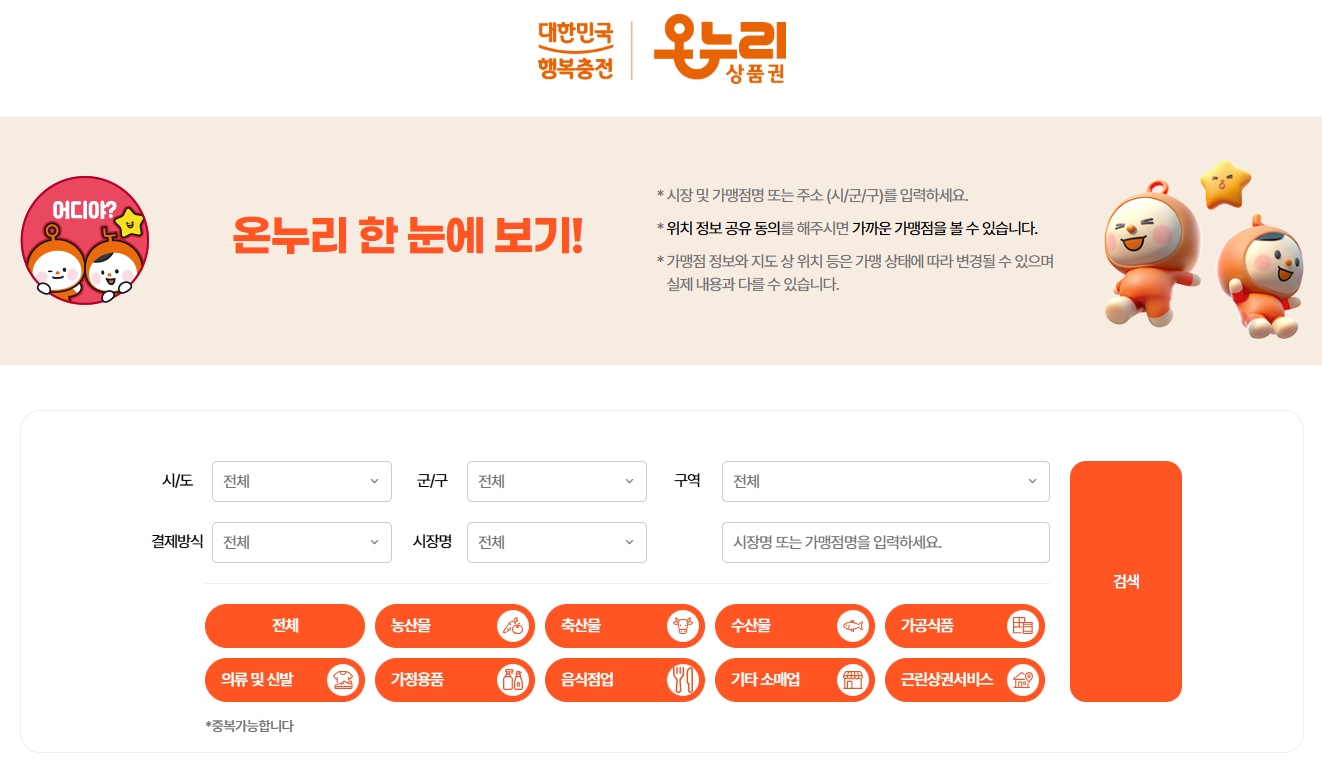Toggle the 농산물 category filter
Viewport: 1322px width, 762px height.
point(455,626)
